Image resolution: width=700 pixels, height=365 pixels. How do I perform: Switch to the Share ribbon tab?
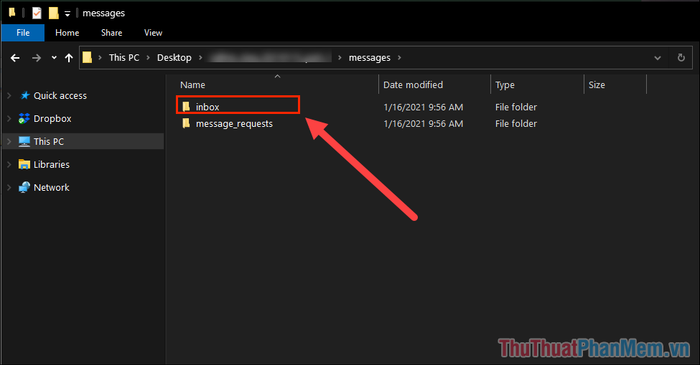[112, 33]
